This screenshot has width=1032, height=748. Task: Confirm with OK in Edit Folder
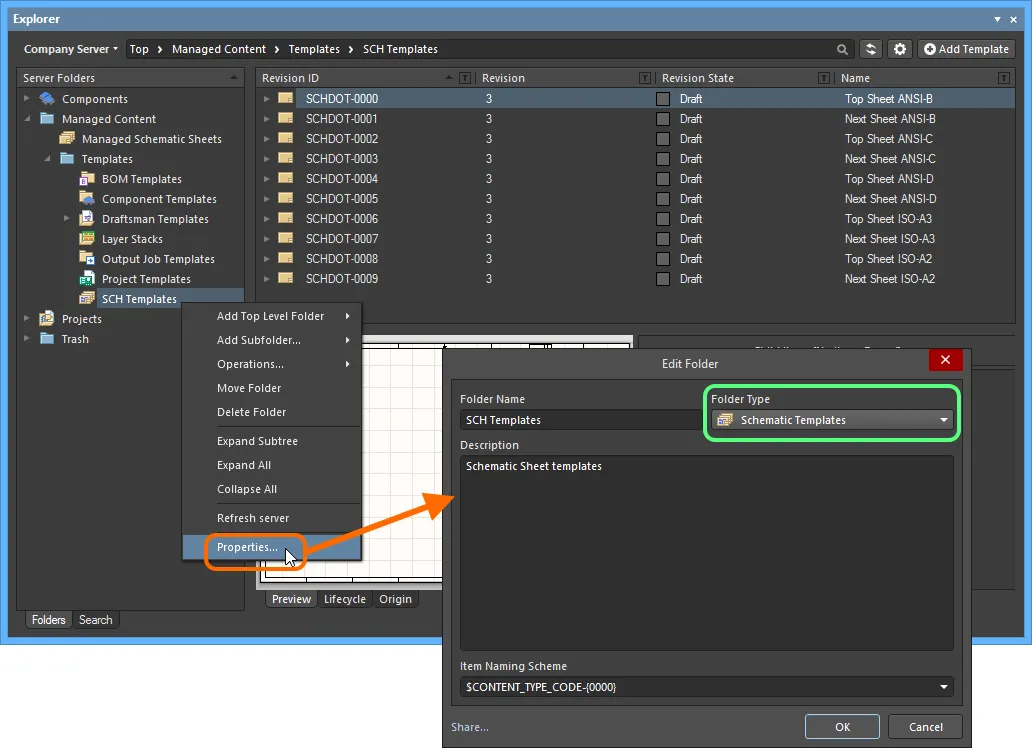[842, 727]
